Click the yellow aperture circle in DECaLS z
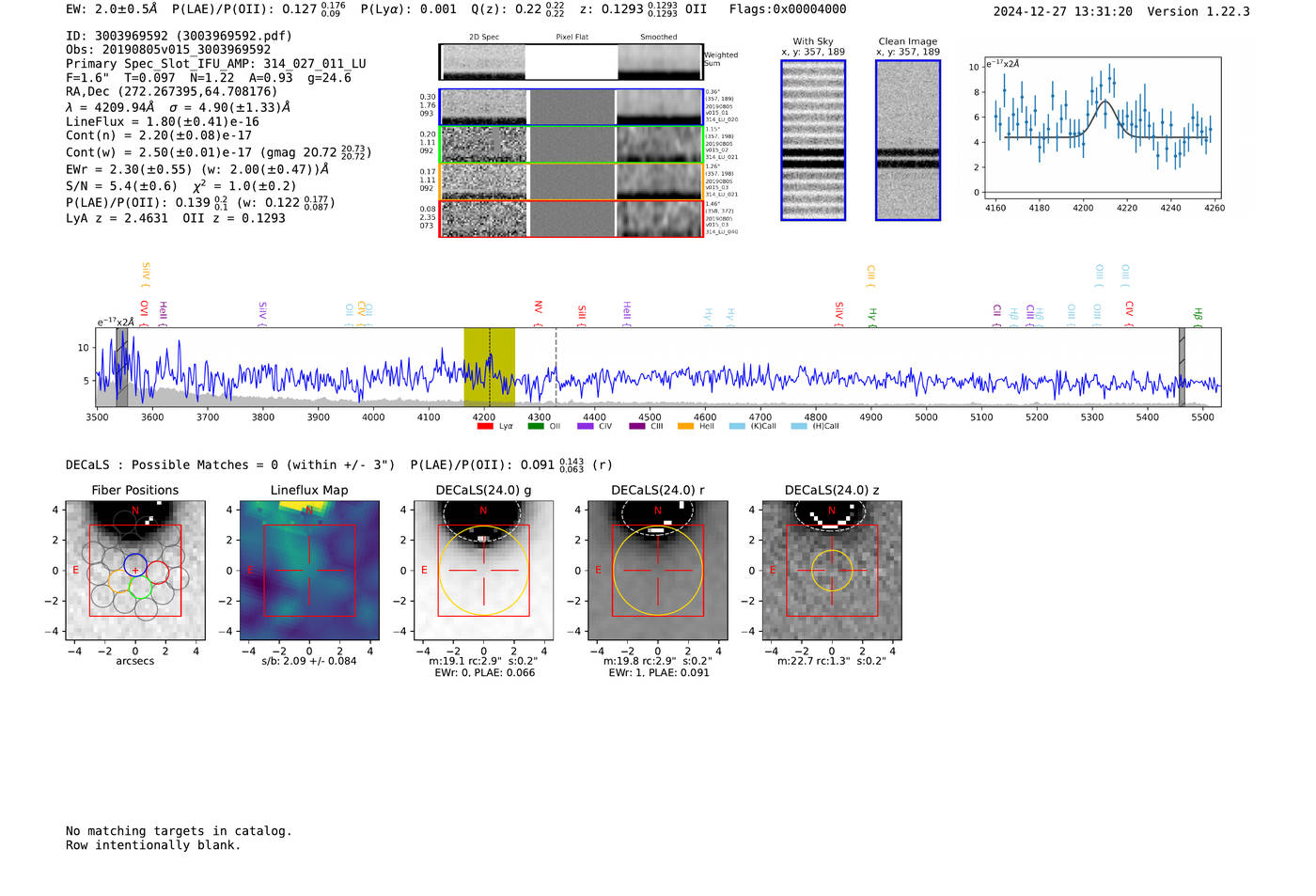Screen dimensions: 1316x896 pos(831,571)
